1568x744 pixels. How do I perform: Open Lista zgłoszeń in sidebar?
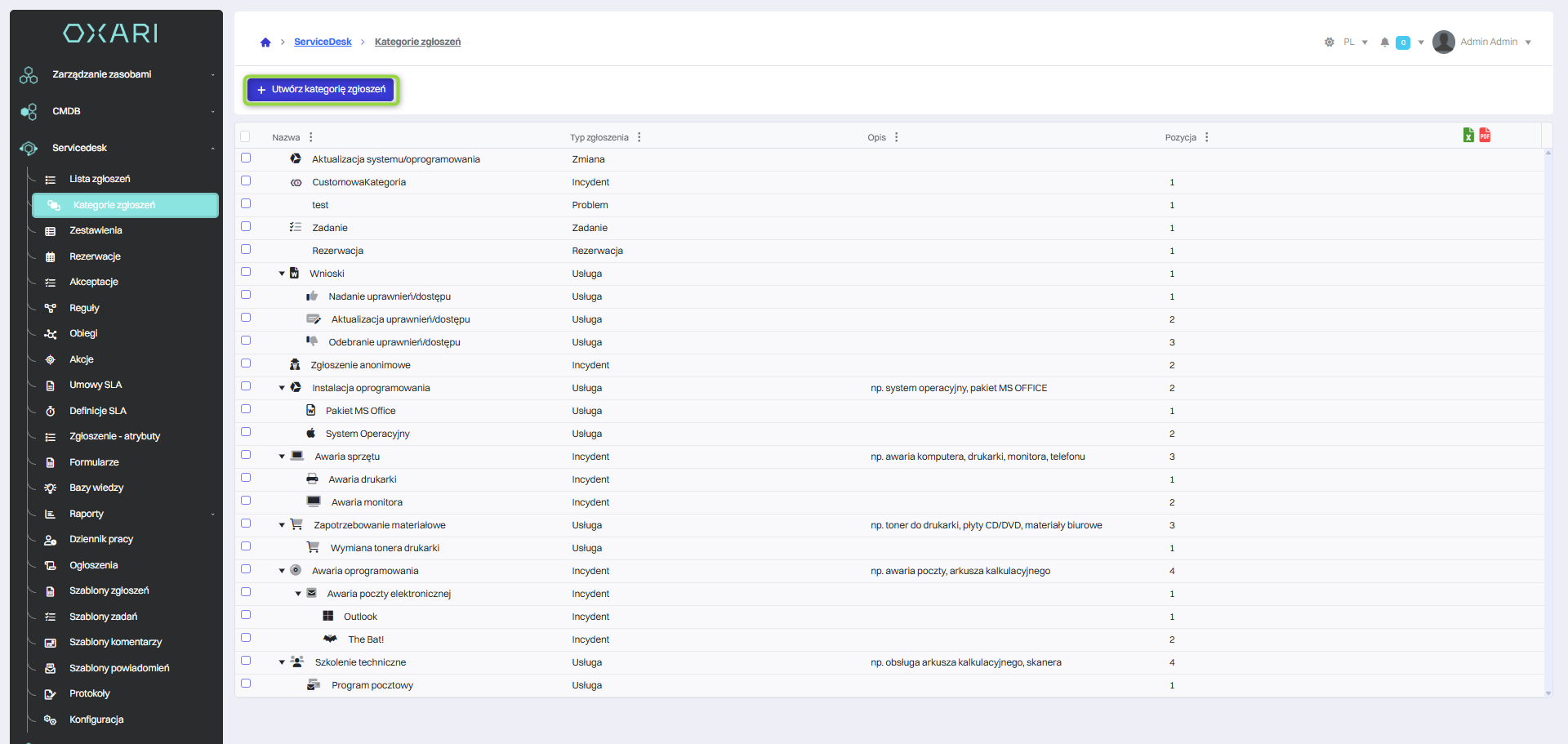(100, 179)
